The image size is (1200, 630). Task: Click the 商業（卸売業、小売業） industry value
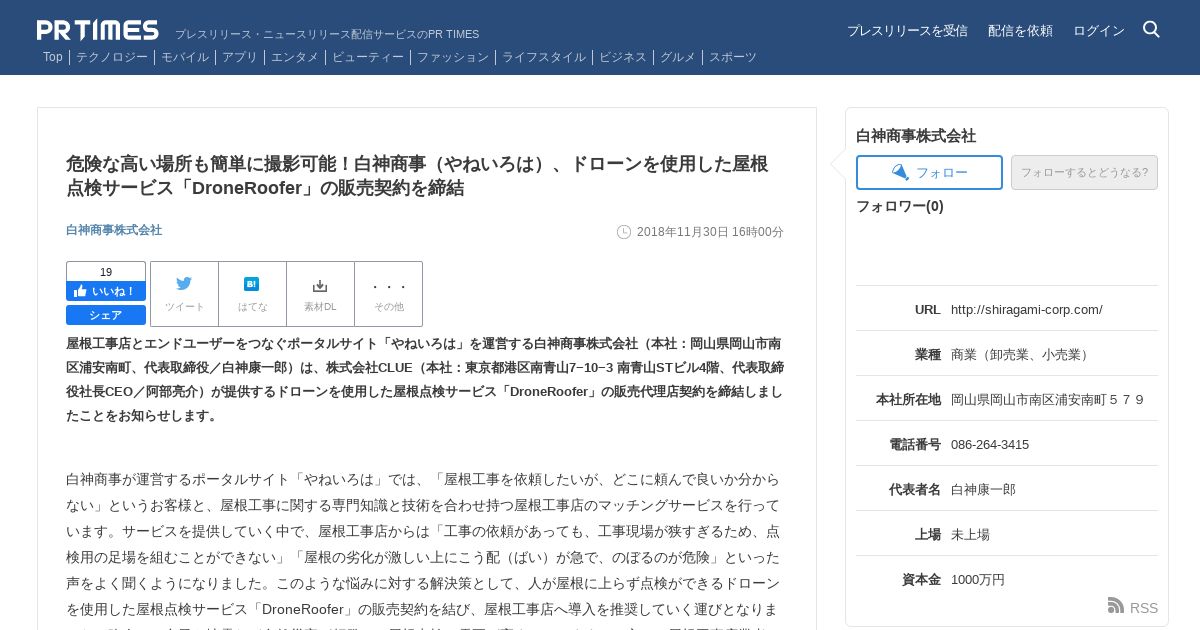pyautogui.click(x=1022, y=354)
